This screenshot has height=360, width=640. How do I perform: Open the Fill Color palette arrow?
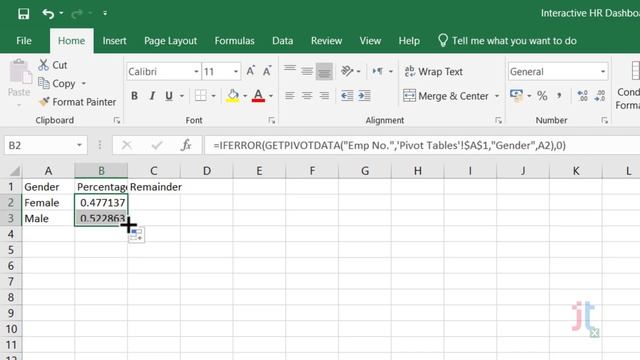click(x=245, y=96)
